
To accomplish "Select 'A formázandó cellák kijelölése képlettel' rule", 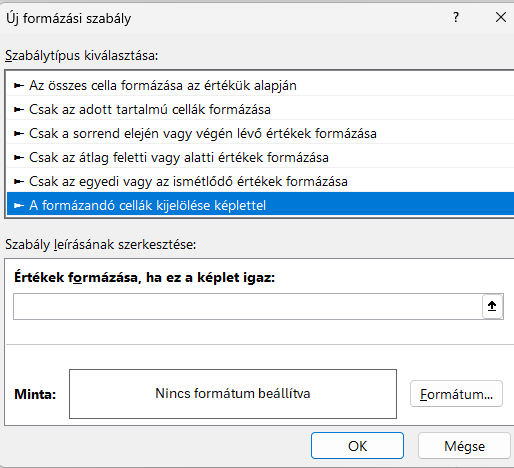I will (x=260, y=205).
